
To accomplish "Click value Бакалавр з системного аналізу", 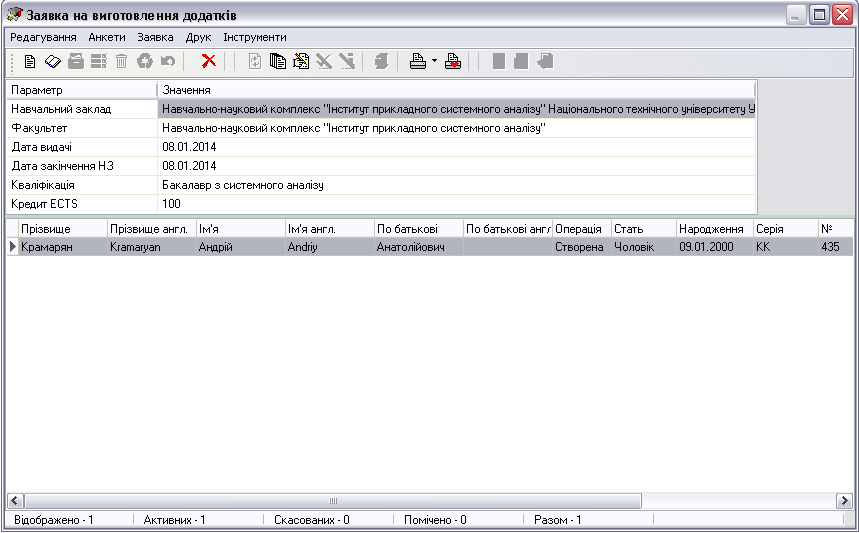I will 243,185.
